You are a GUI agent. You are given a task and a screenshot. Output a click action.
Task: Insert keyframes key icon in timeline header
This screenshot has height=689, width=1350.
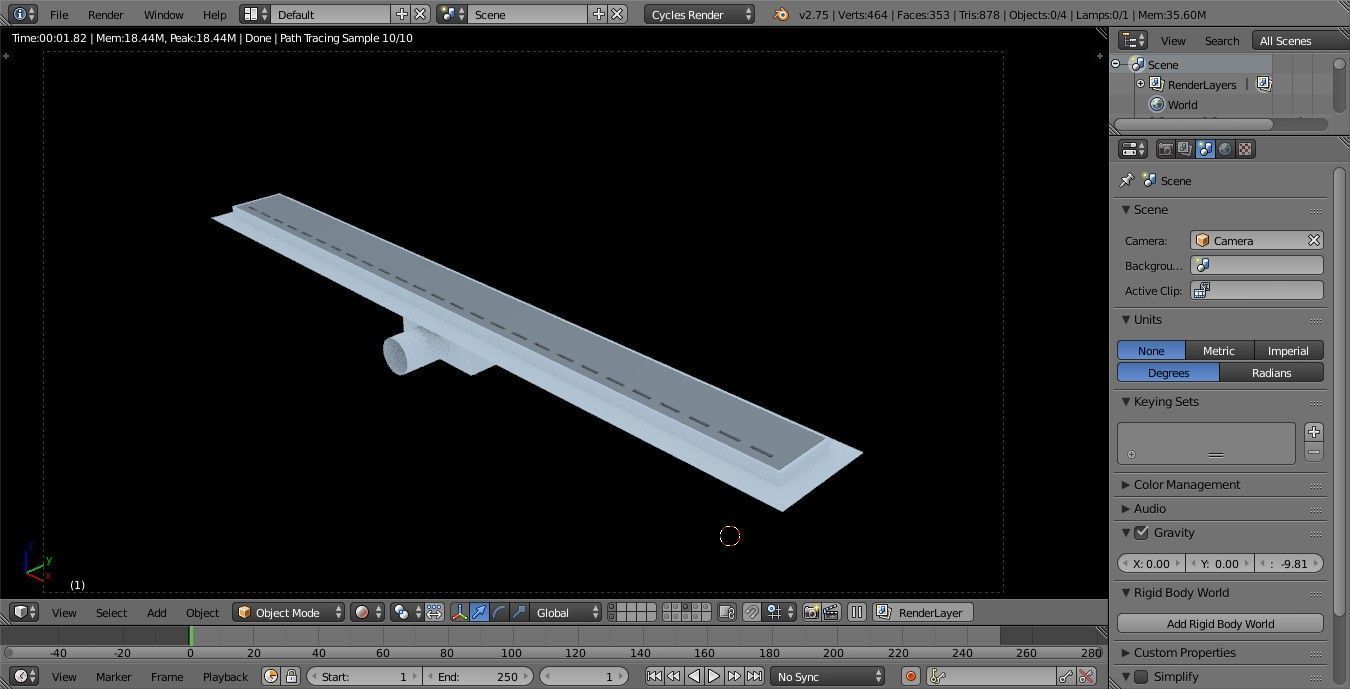[x=1066, y=676]
